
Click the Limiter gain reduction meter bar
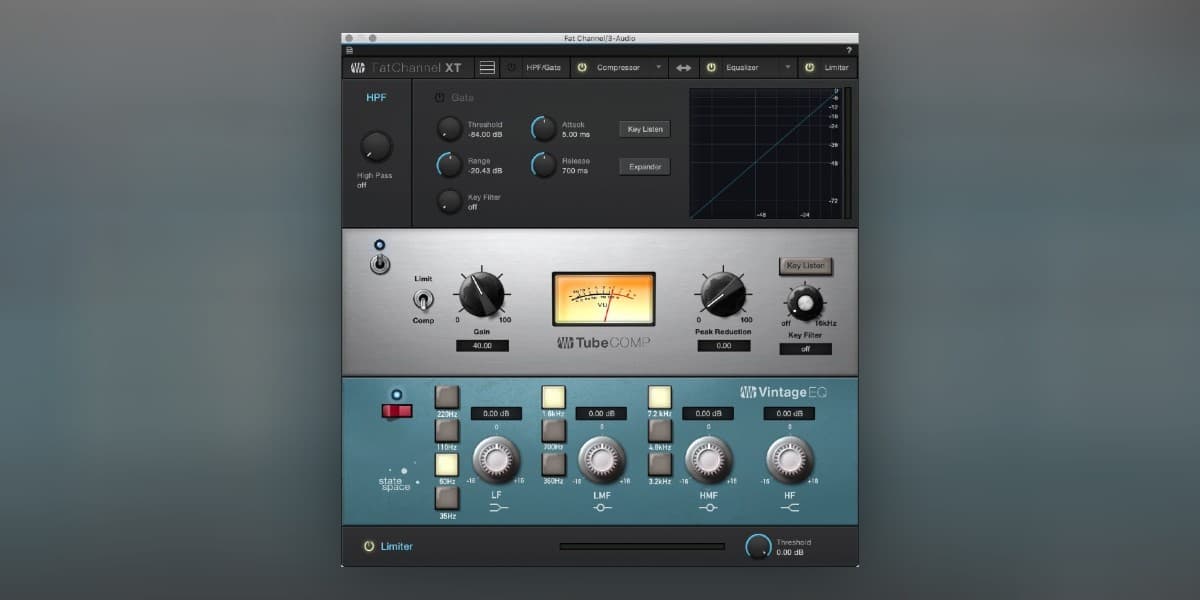coord(642,547)
